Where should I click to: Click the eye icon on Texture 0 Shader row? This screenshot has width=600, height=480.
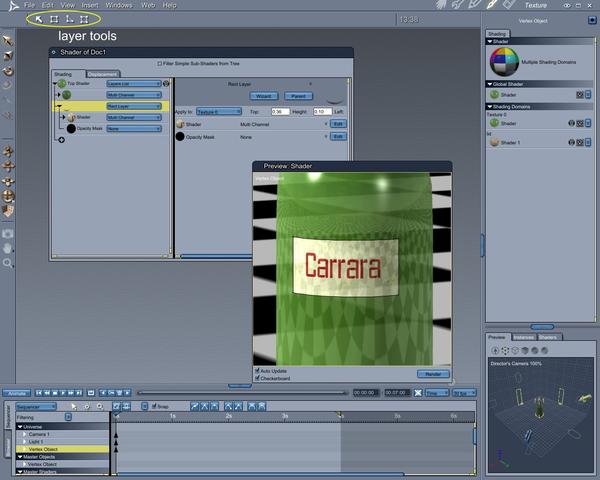[x=571, y=123]
